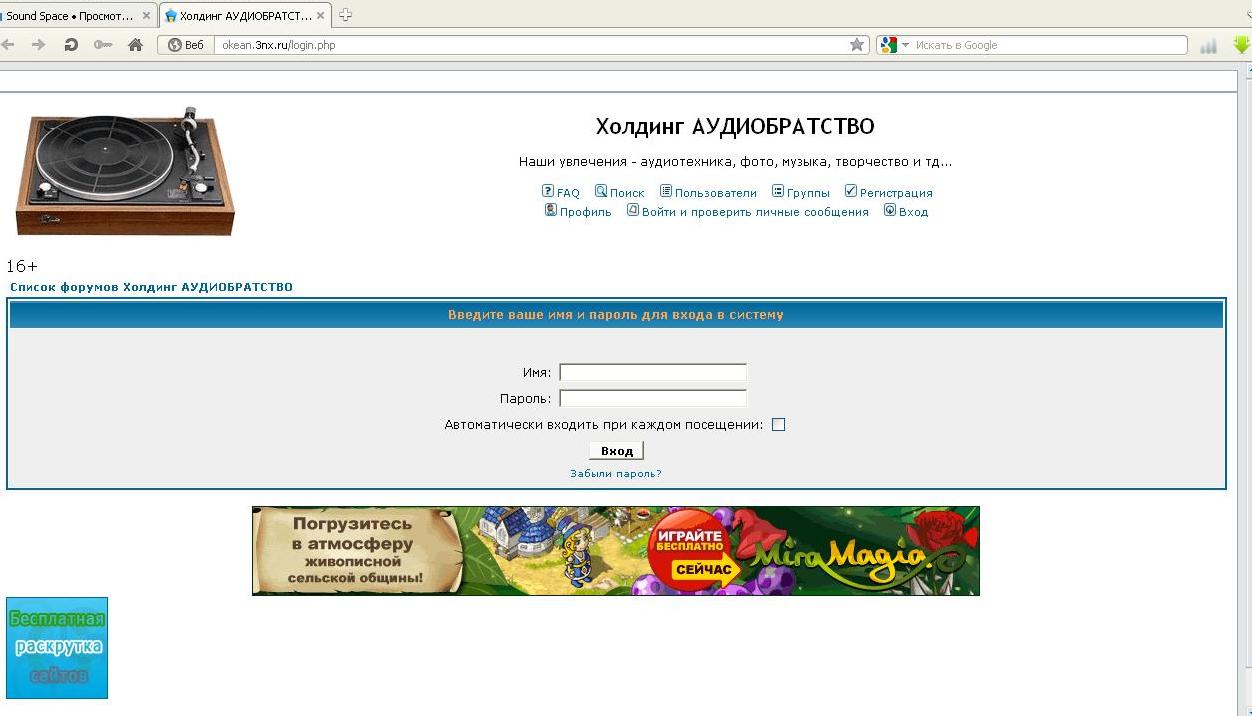Click the icon beside Группы

(778, 191)
